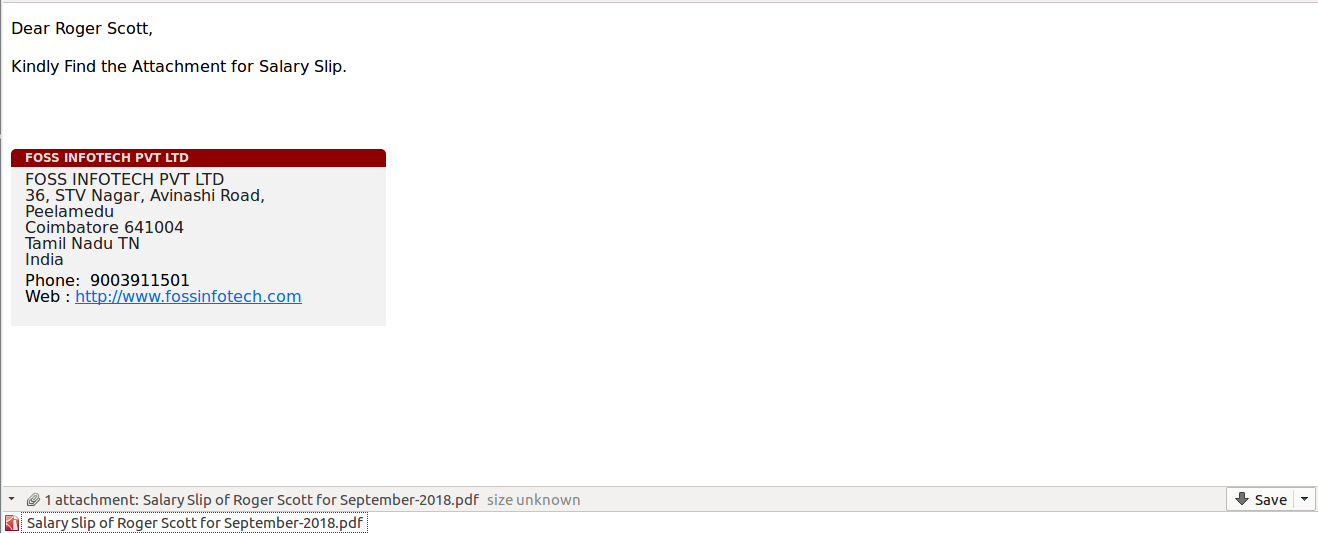Select the Salary Slip PDF attachment item
This screenshot has width=1318, height=533.
point(194,523)
